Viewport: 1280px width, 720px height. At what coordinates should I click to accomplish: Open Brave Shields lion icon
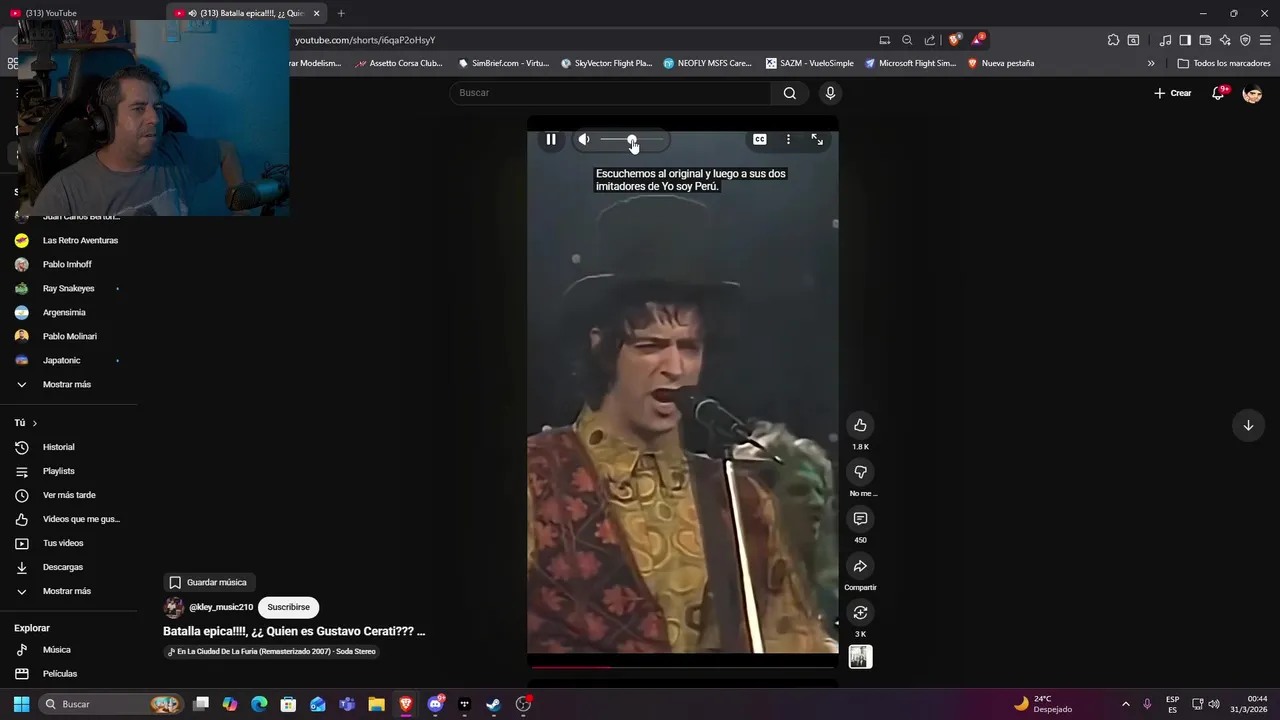click(x=955, y=40)
